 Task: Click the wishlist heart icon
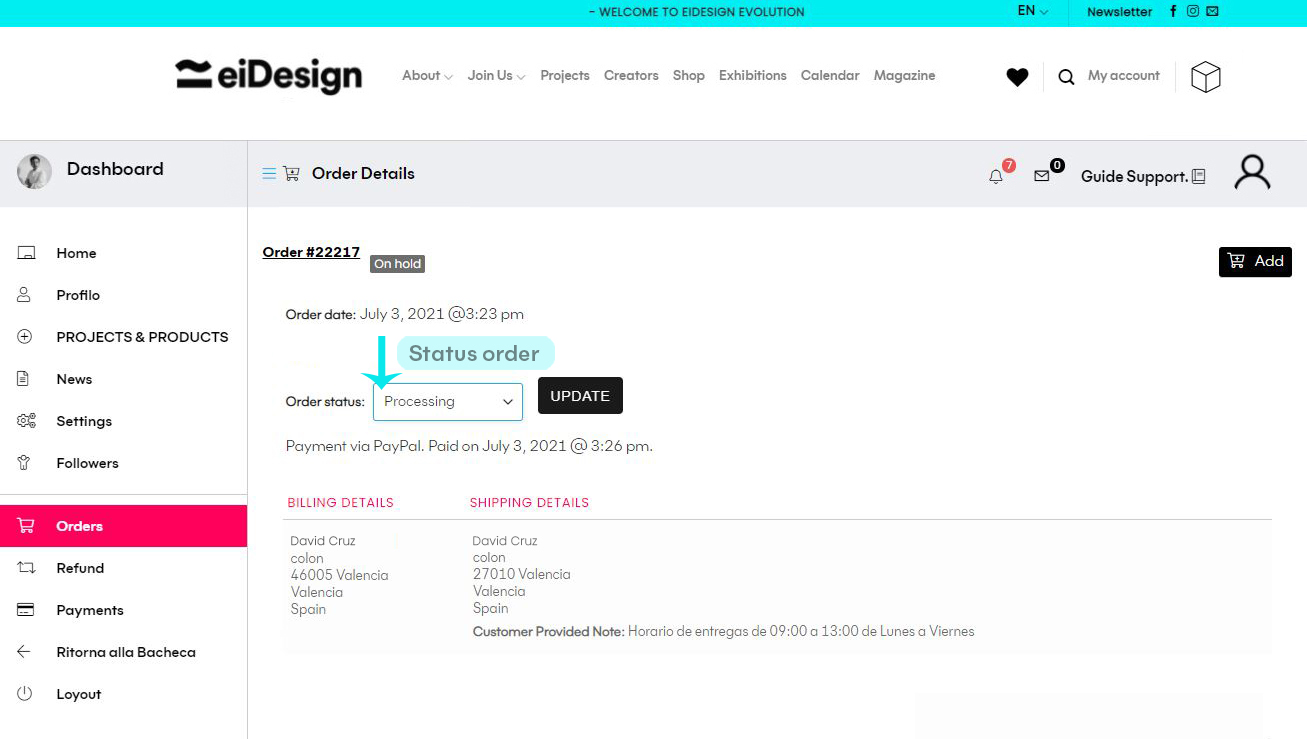pyautogui.click(x=1017, y=77)
